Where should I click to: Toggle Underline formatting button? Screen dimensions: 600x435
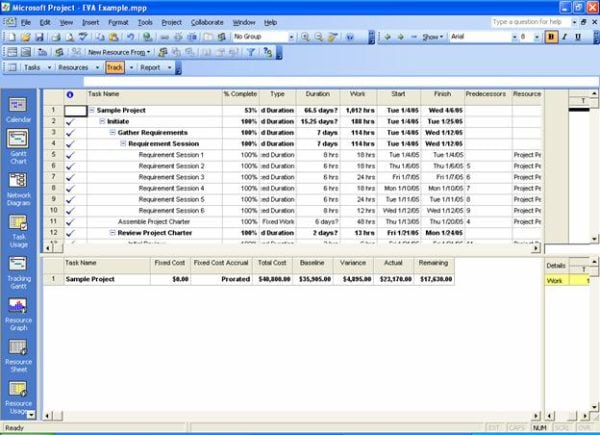click(578, 37)
